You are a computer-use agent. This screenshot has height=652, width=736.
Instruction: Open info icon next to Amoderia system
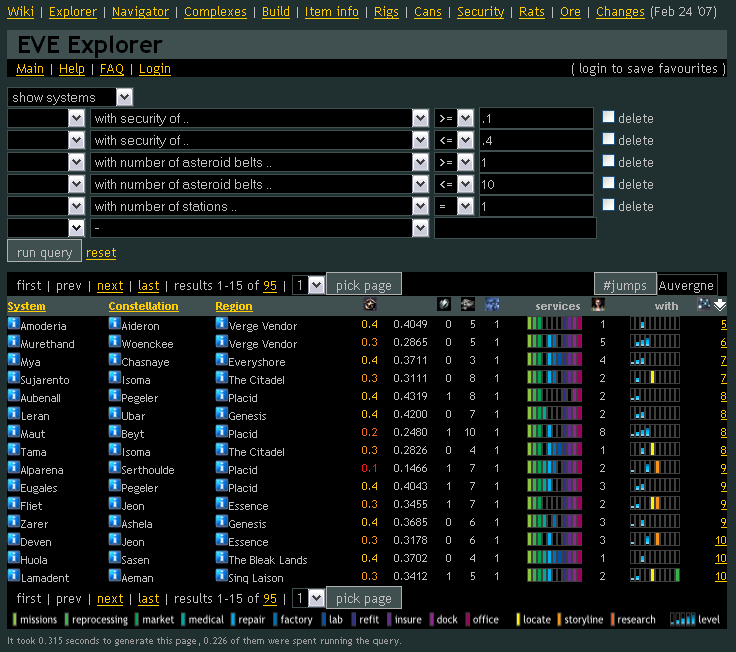tap(14, 323)
